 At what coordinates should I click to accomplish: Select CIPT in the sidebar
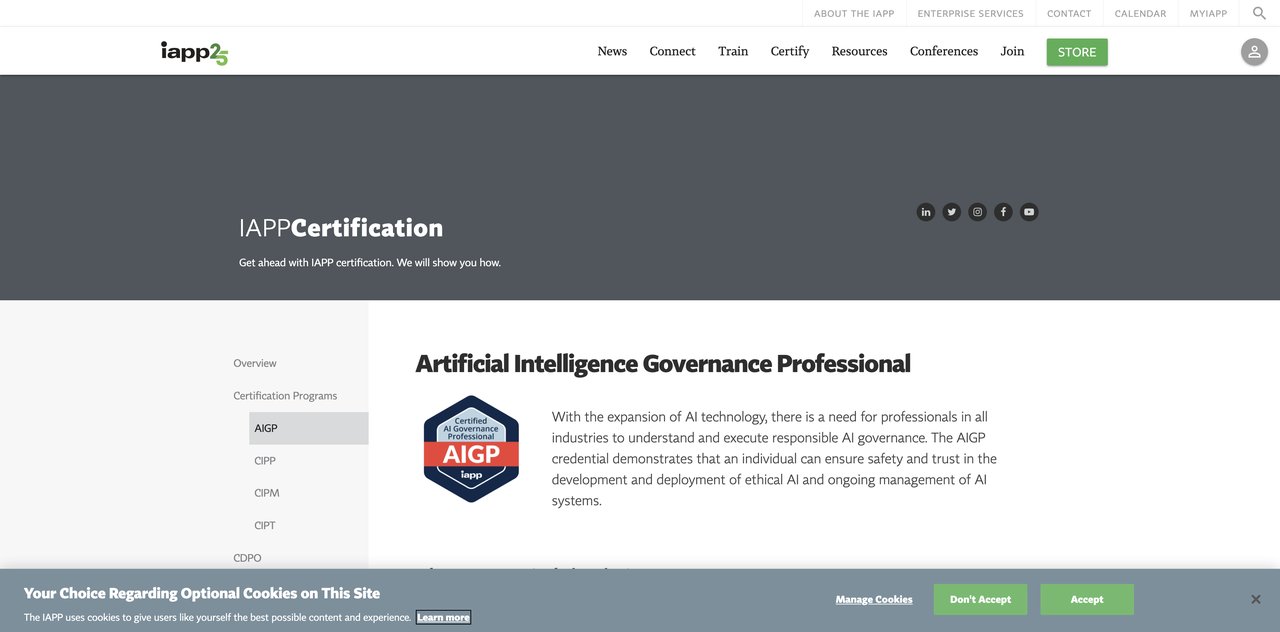tap(265, 526)
